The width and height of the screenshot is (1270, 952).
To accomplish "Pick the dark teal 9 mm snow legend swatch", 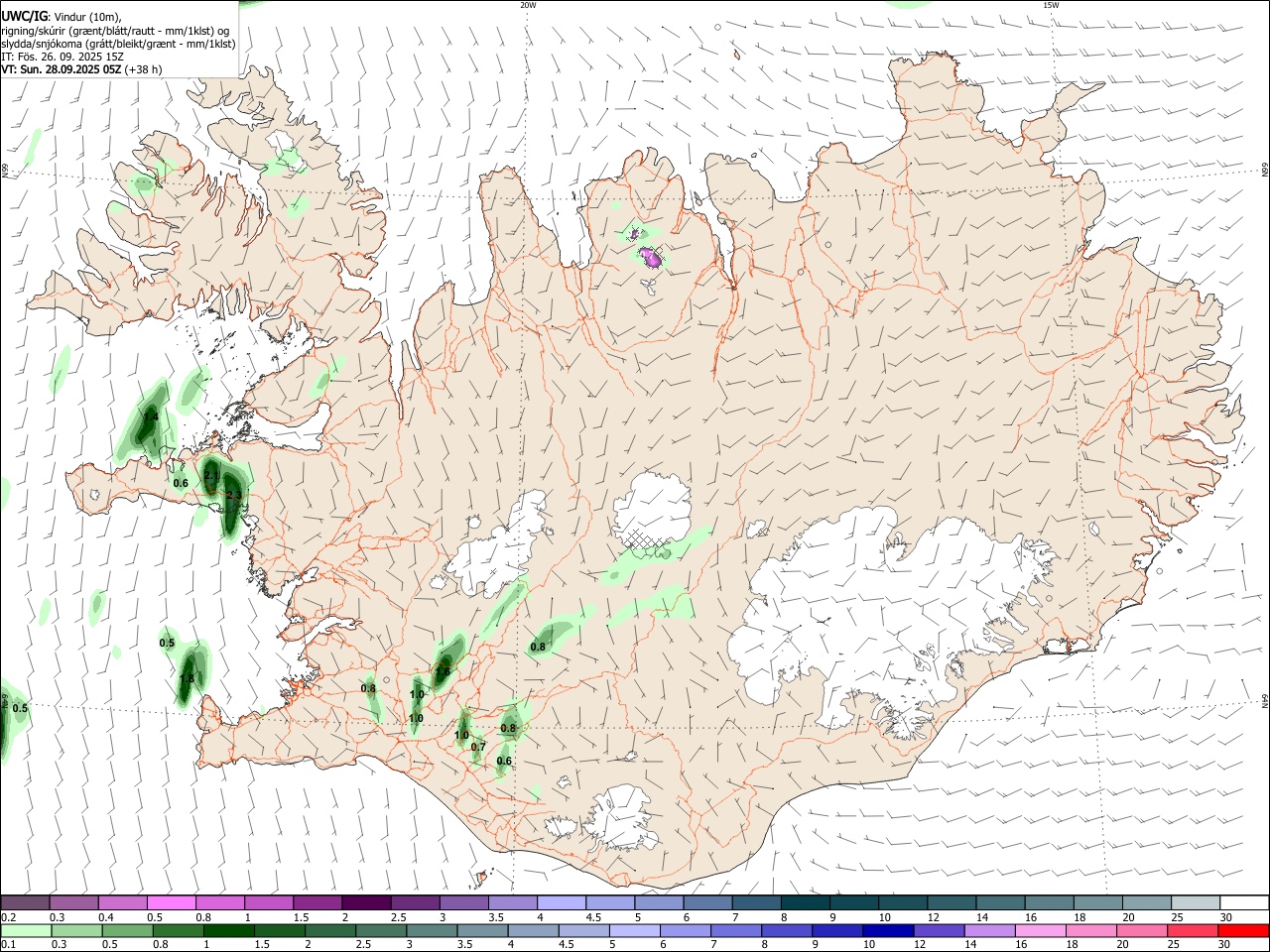I will coord(854,902).
